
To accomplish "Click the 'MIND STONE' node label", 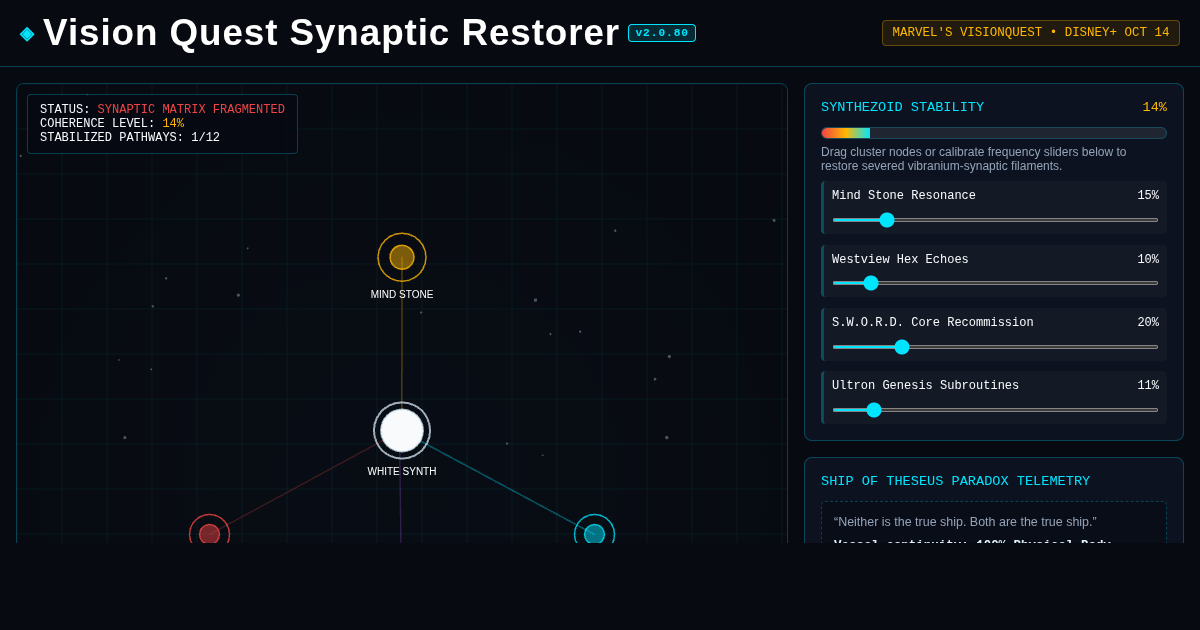I will click(402, 295).
